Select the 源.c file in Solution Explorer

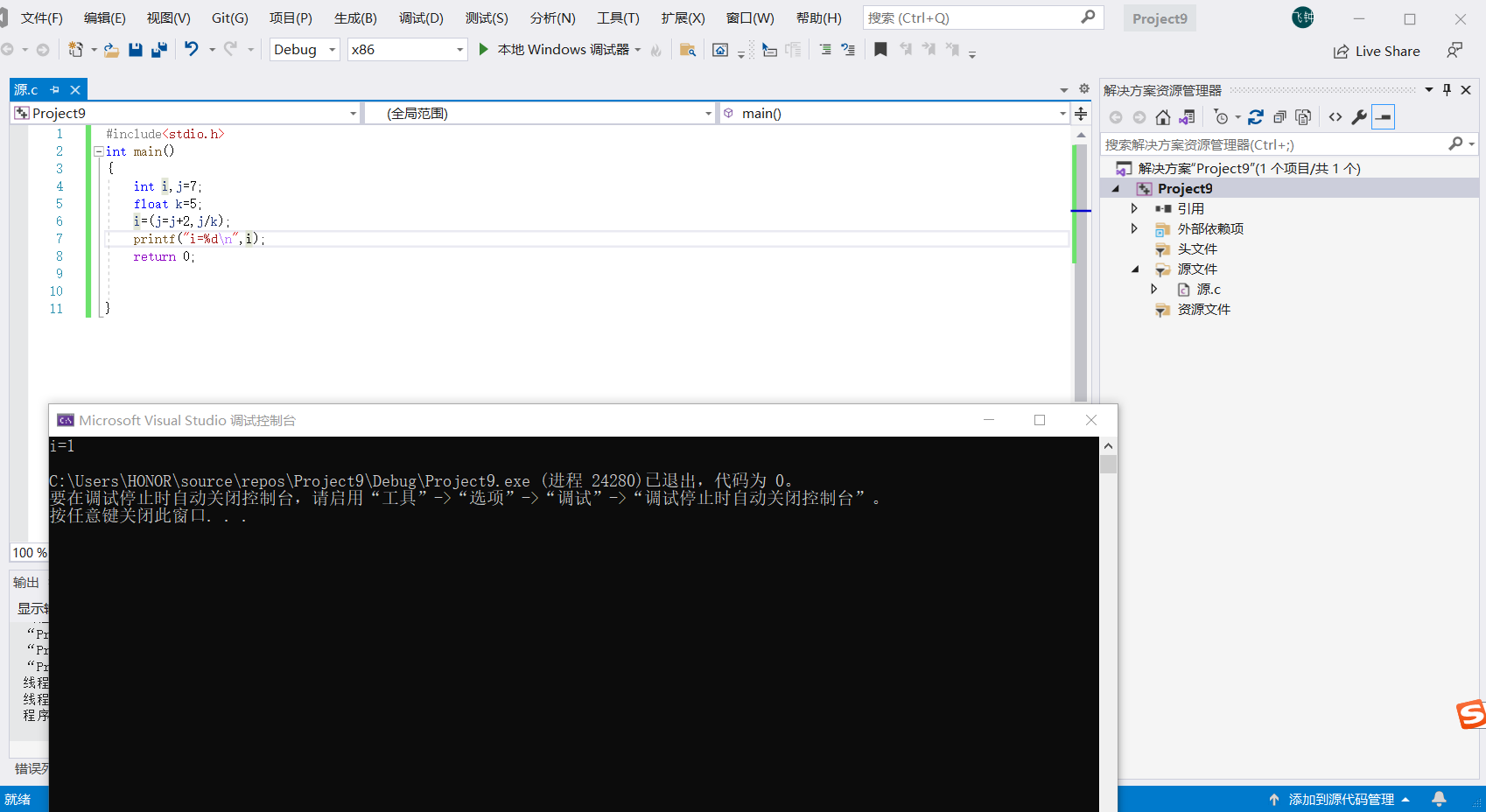[x=1208, y=290]
